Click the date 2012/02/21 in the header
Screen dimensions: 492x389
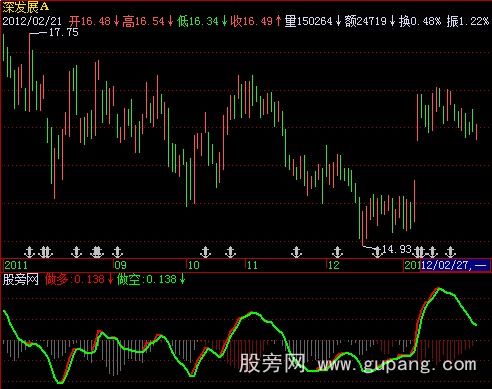tap(32, 22)
